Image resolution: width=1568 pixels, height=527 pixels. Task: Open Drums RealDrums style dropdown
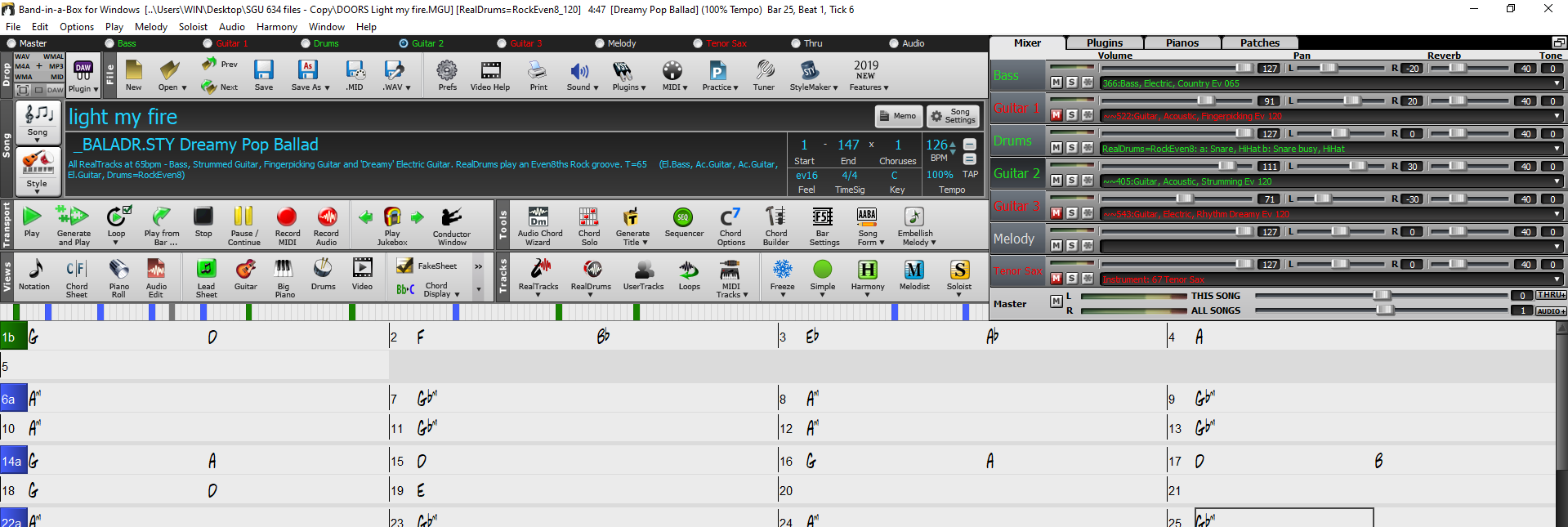(x=1557, y=149)
